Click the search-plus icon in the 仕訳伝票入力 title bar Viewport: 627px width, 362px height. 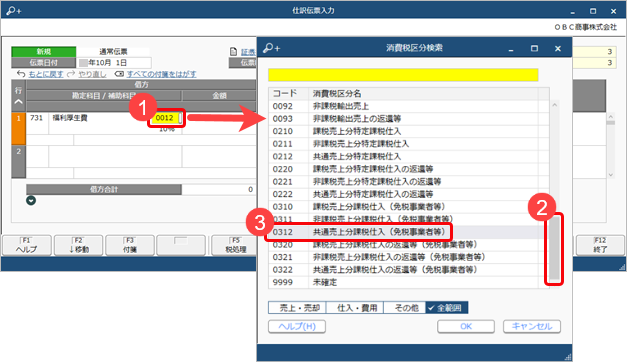point(14,10)
